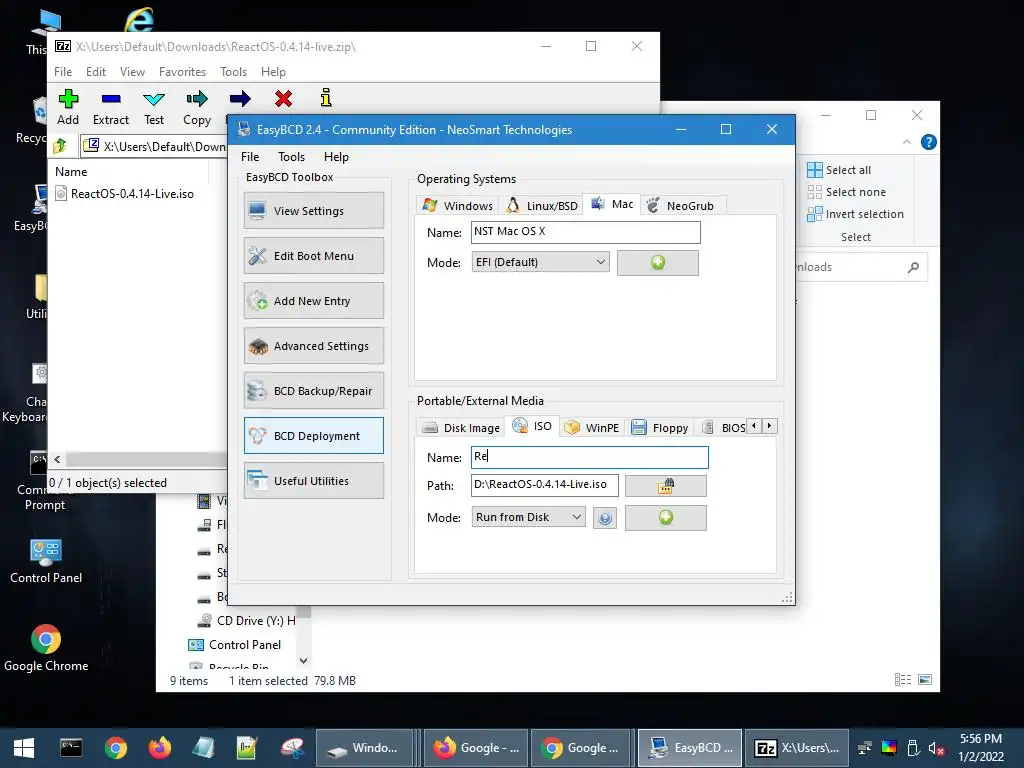The width and height of the screenshot is (1024, 768).
Task: Click the NST Mac OS X name field
Action: [x=586, y=232]
